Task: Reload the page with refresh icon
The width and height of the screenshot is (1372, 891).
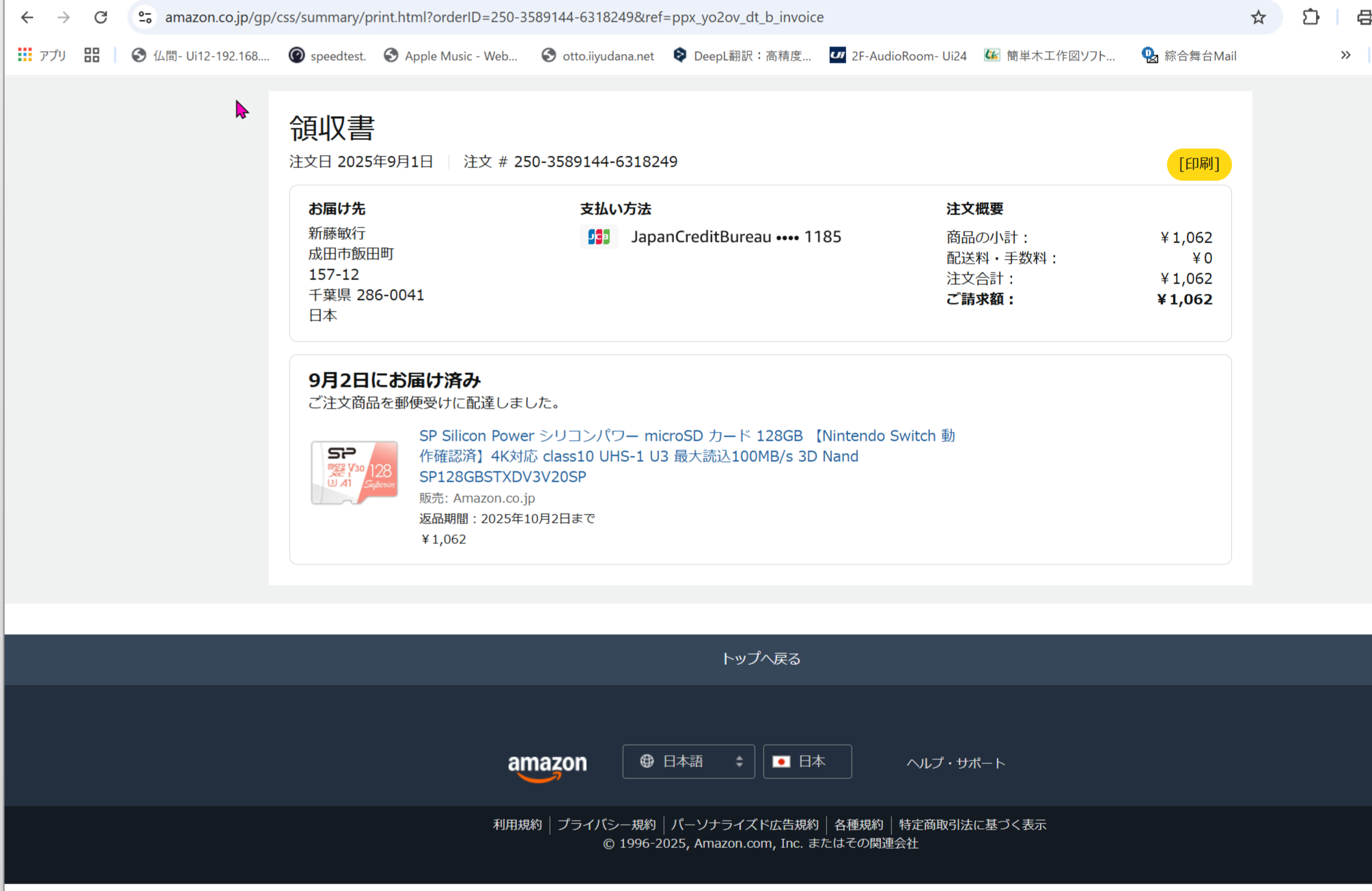Action: [x=101, y=17]
